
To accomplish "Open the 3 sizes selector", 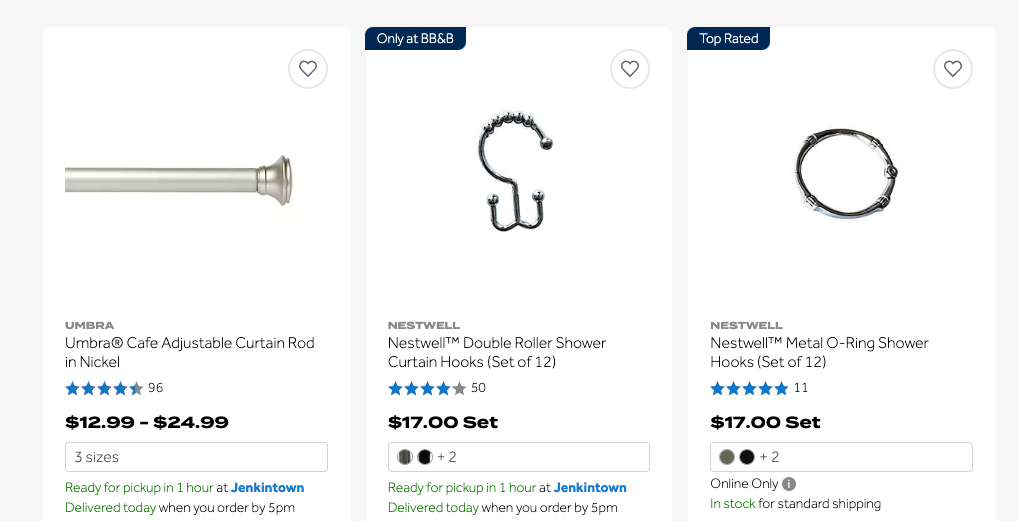I will pyautogui.click(x=196, y=457).
